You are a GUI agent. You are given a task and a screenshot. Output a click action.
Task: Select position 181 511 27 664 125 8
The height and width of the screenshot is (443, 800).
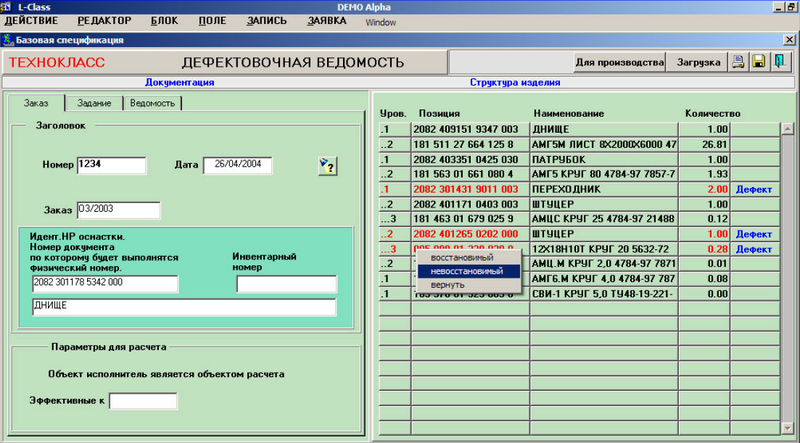(x=470, y=144)
